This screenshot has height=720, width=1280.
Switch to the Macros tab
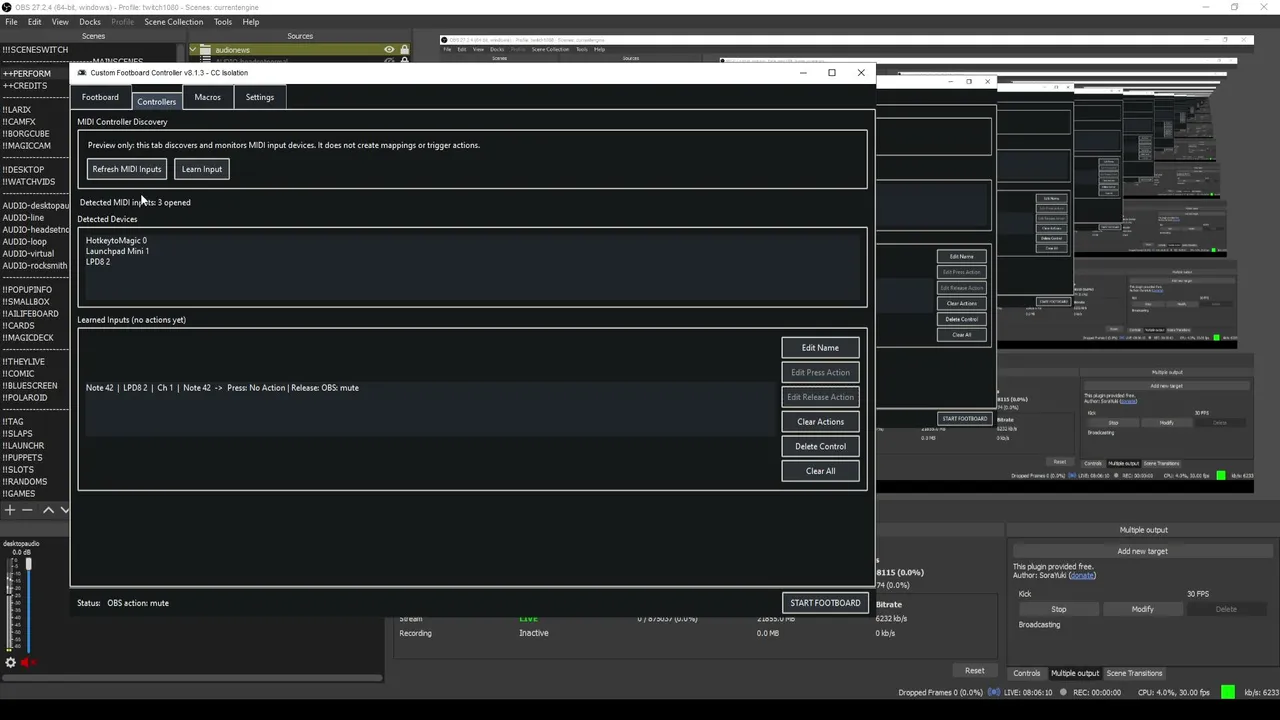pyautogui.click(x=208, y=97)
